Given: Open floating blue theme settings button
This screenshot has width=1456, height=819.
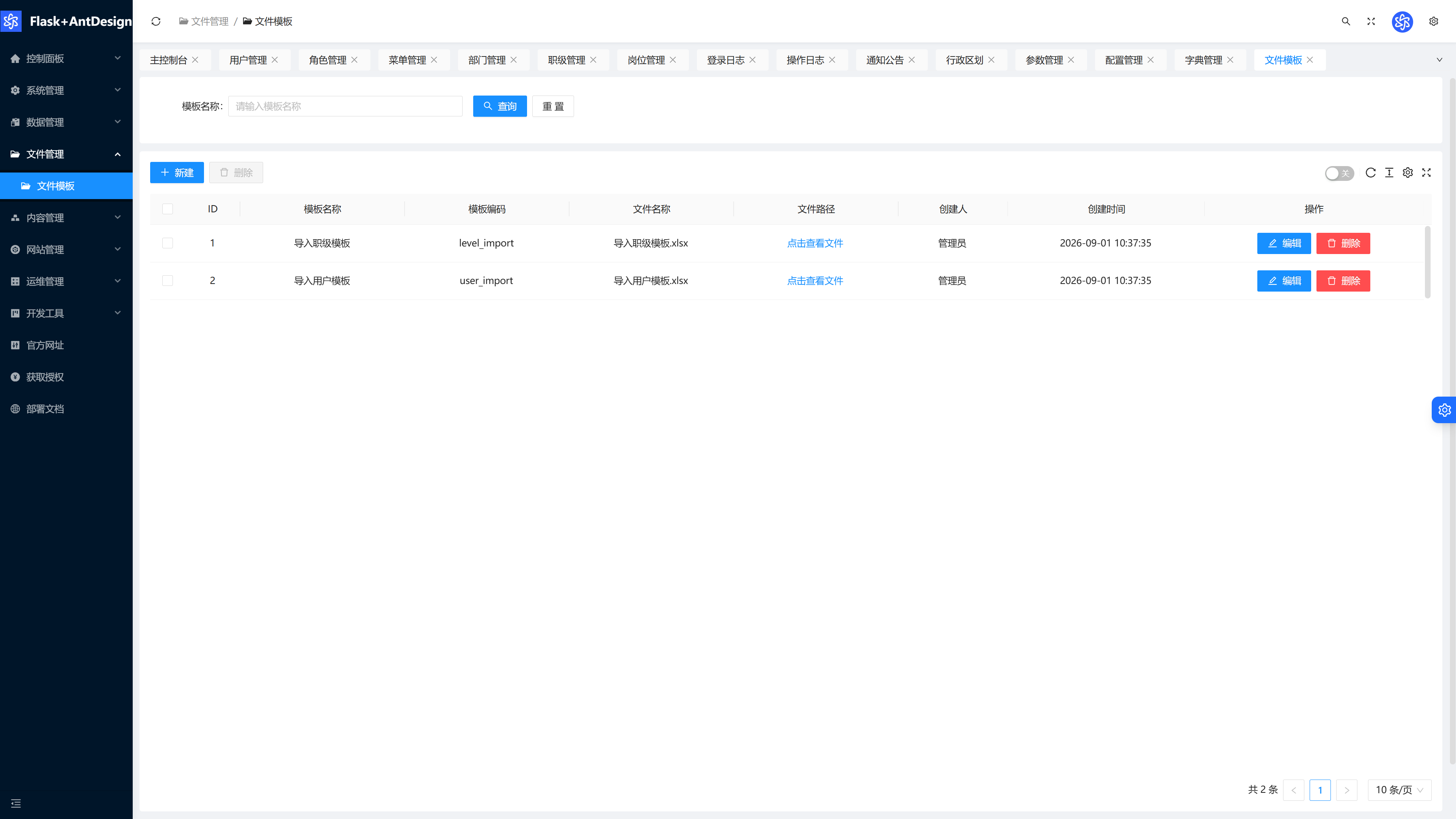Looking at the screenshot, I should coord(1444,410).
